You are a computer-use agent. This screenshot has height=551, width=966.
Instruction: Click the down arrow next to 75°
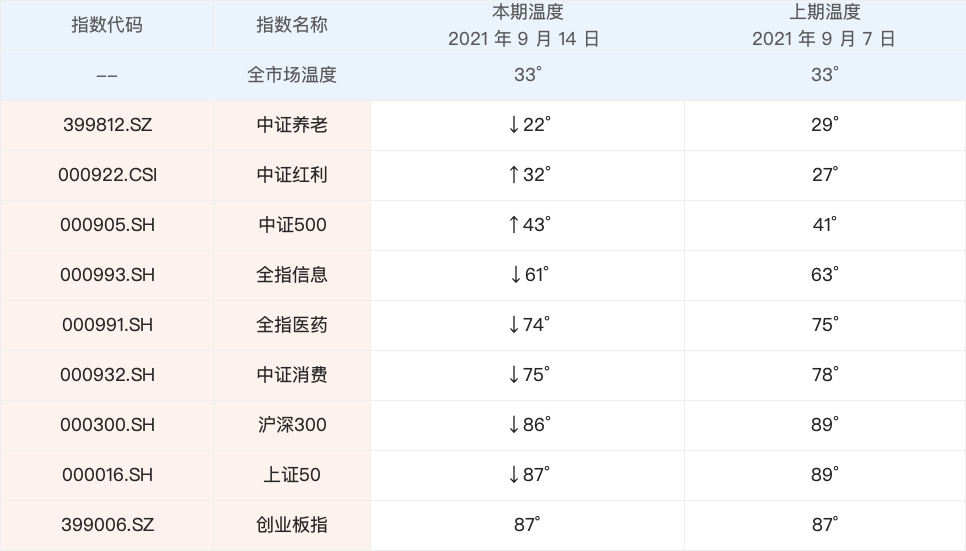point(514,375)
